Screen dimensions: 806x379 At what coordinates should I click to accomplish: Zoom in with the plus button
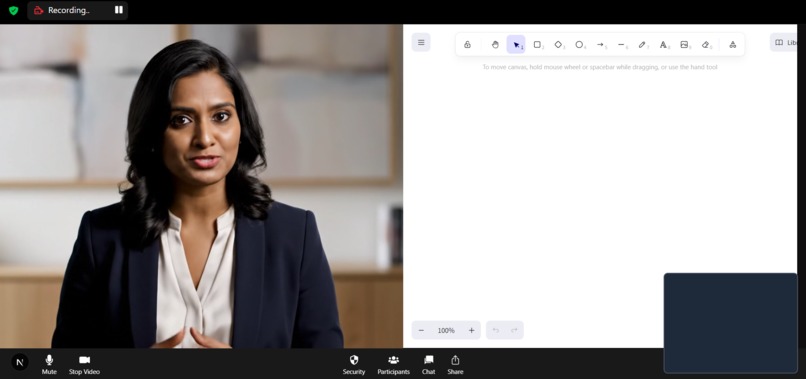tap(471, 330)
